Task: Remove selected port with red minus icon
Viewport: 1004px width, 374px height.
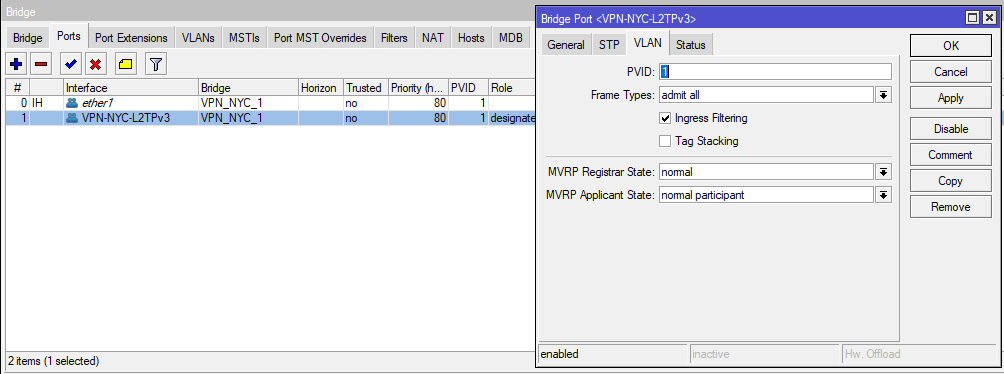Action: tap(41, 64)
